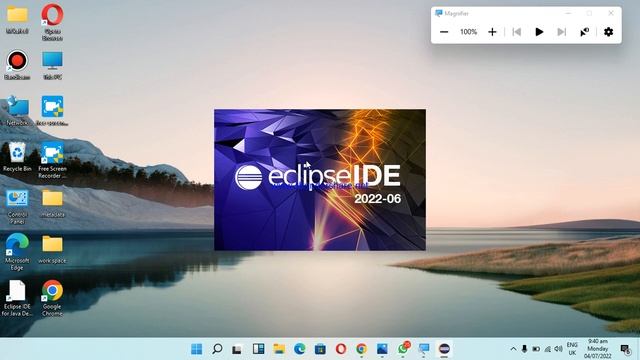
Task: Select the Opera Browser desktop shortcut
Action: point(52,22)
